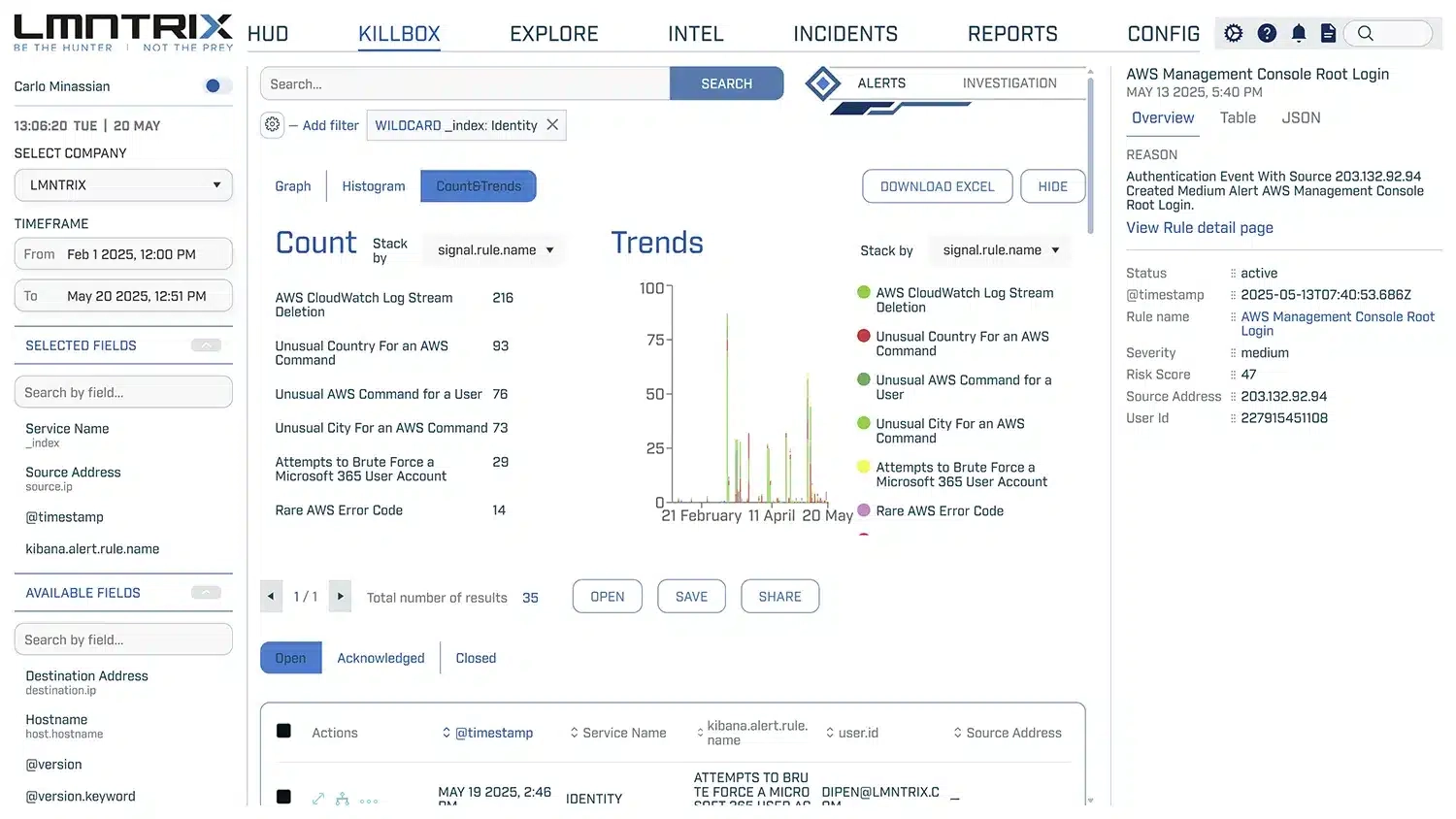The image size is (1456, 819).
Task: Click Rare AWS Error Code purple swatch
Action: coord(863,510)
